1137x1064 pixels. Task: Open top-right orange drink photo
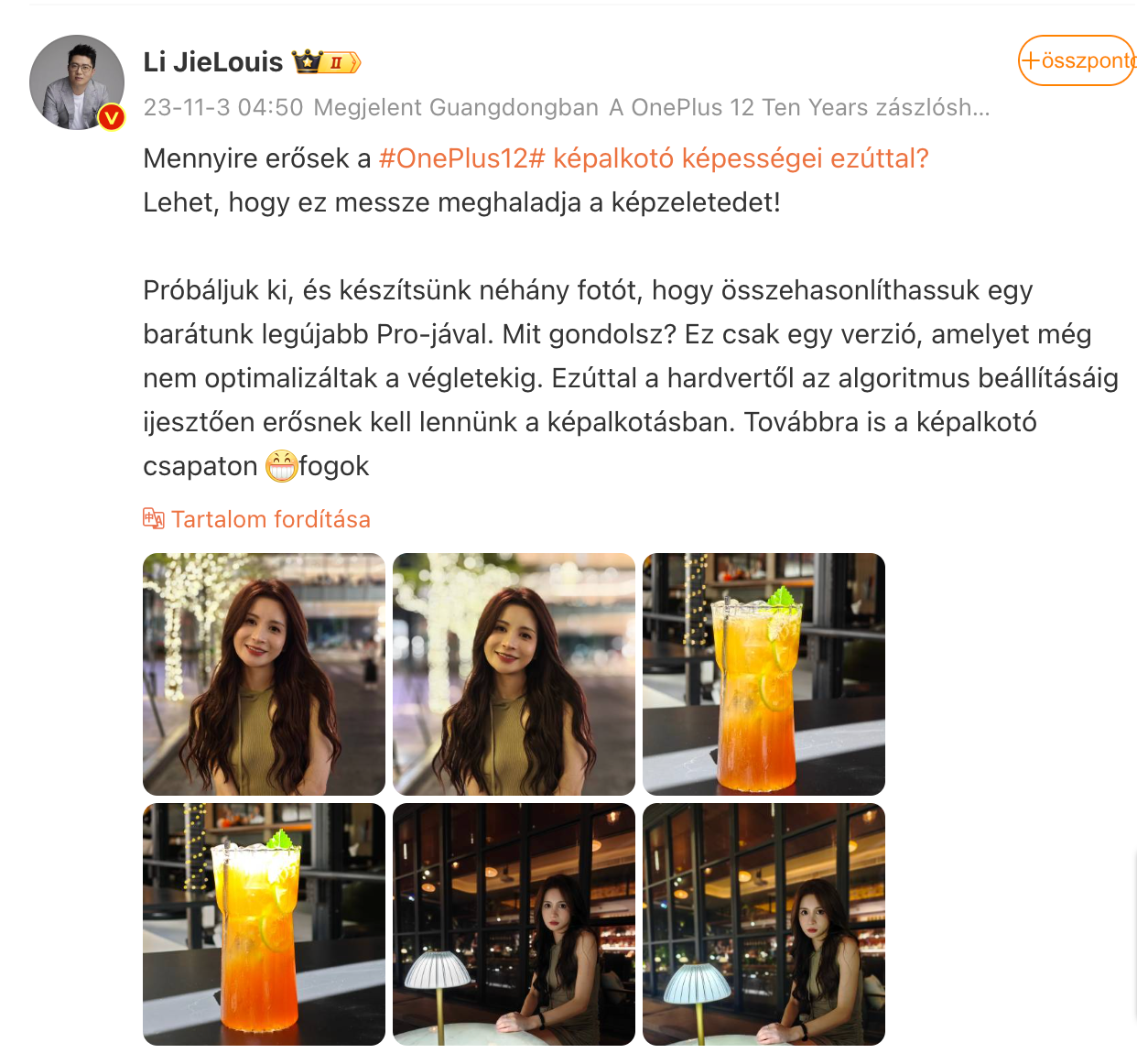pos(763,674)
